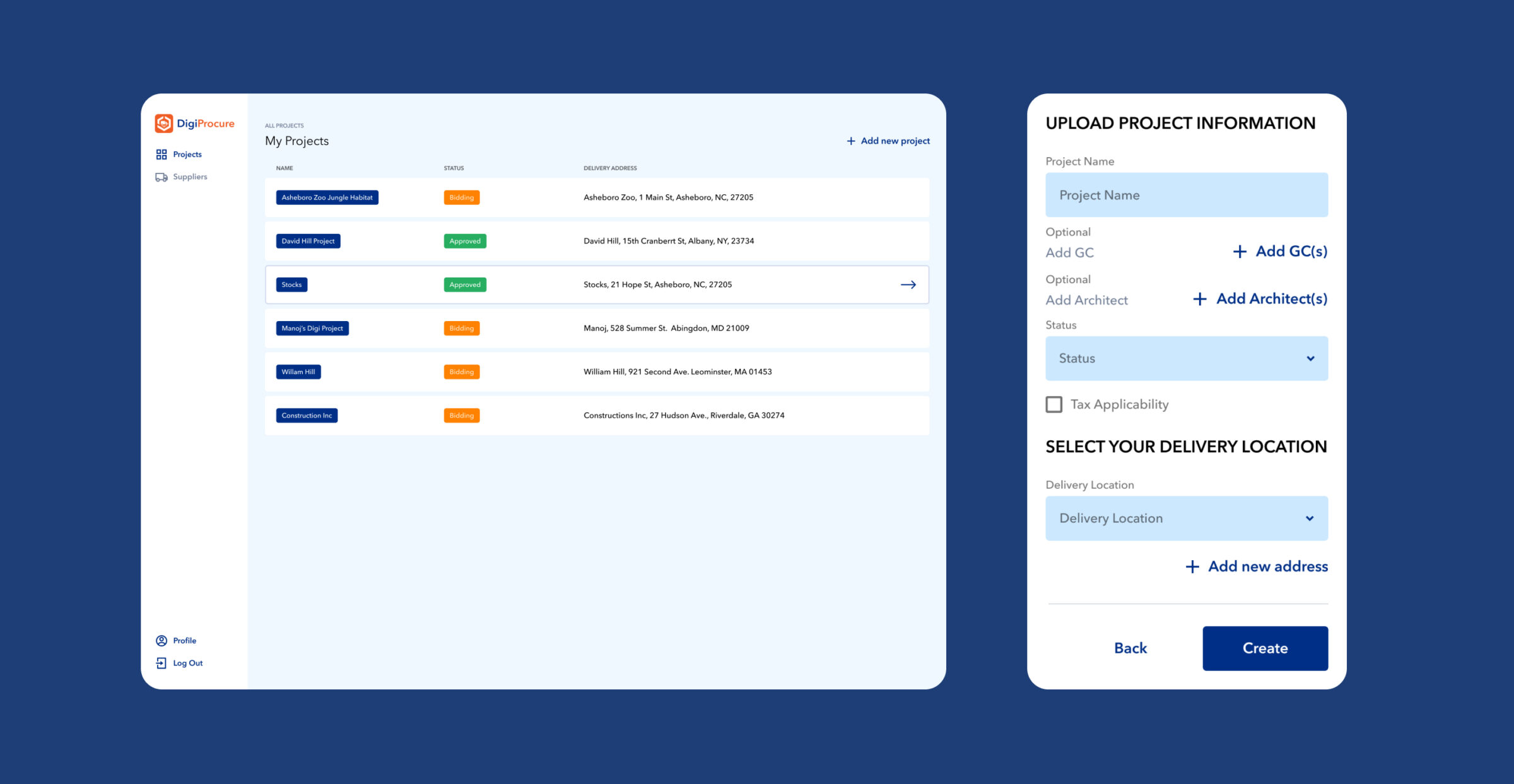The width and height of the screenshot is (1514, 784).
Task: Open the Asheboro Zoo Jungle Habitat project
Action: [x=327, y=198]
